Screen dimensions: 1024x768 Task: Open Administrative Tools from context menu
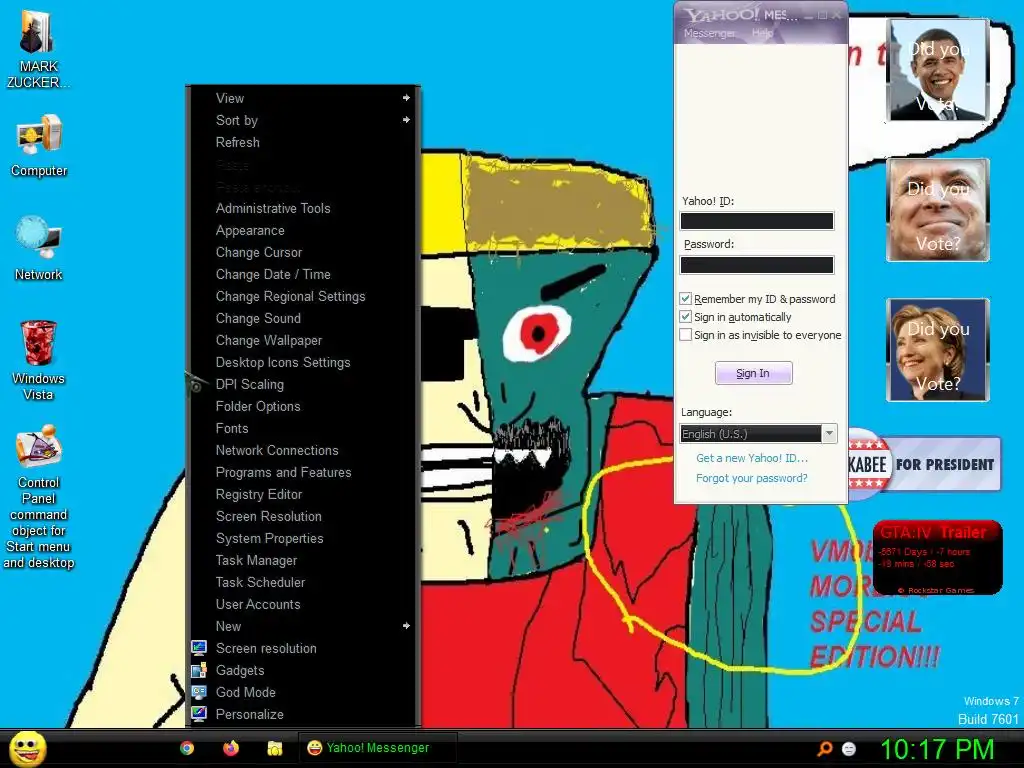304,208
